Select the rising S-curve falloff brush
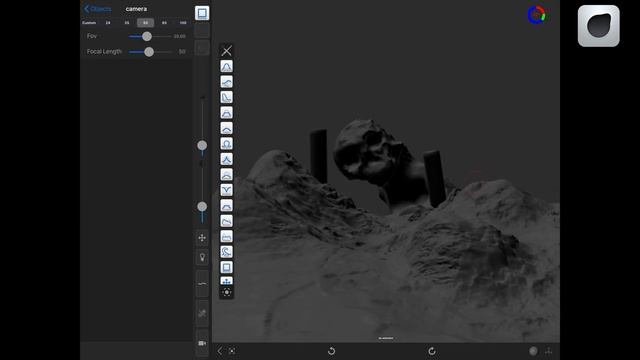640x360 pixels. point(227,82)
